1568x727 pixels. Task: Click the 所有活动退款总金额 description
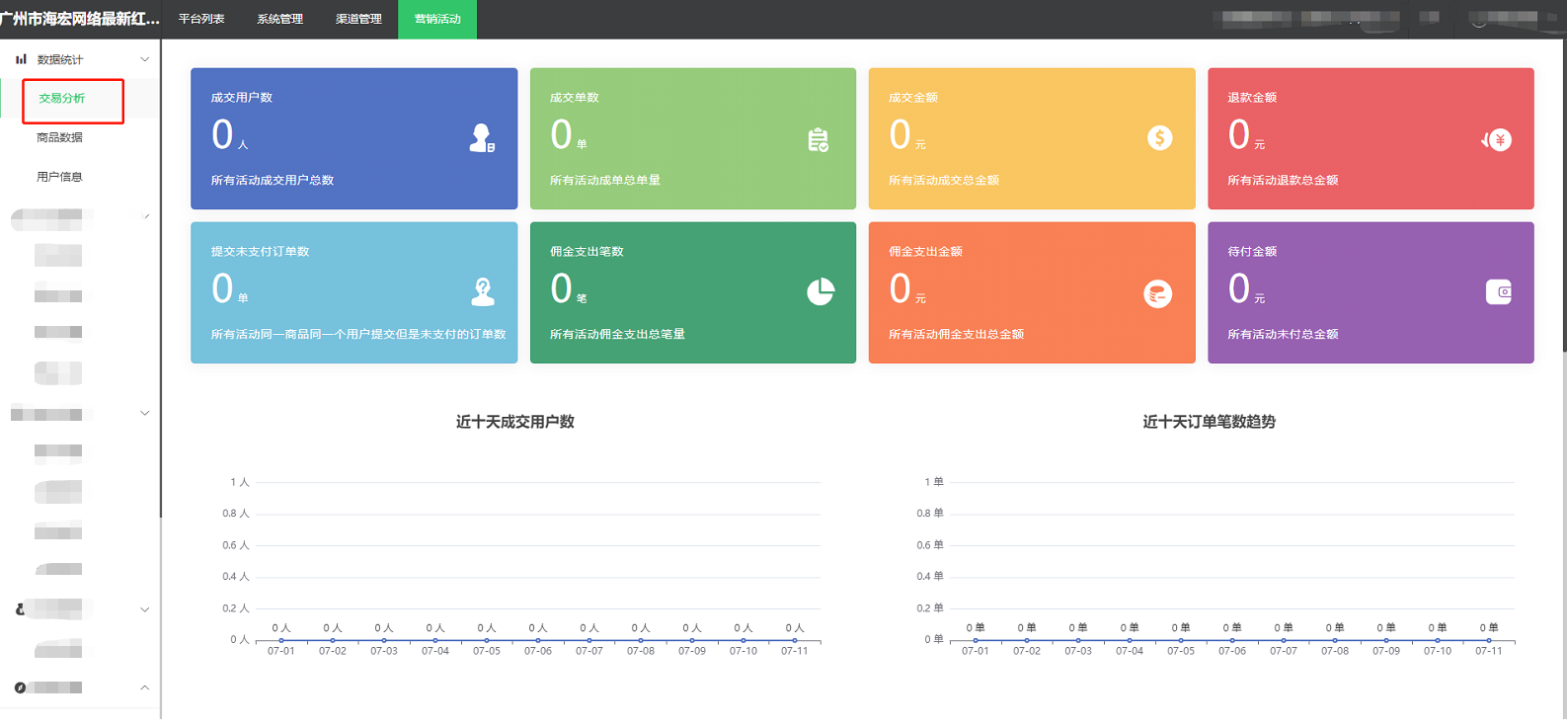pyautogui.click(x=1283, y=181)
